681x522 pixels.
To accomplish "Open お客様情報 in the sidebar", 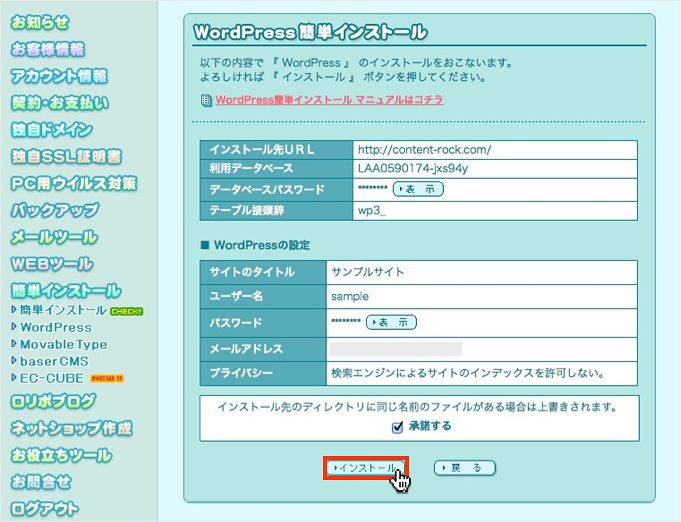I will pos(48,49).
